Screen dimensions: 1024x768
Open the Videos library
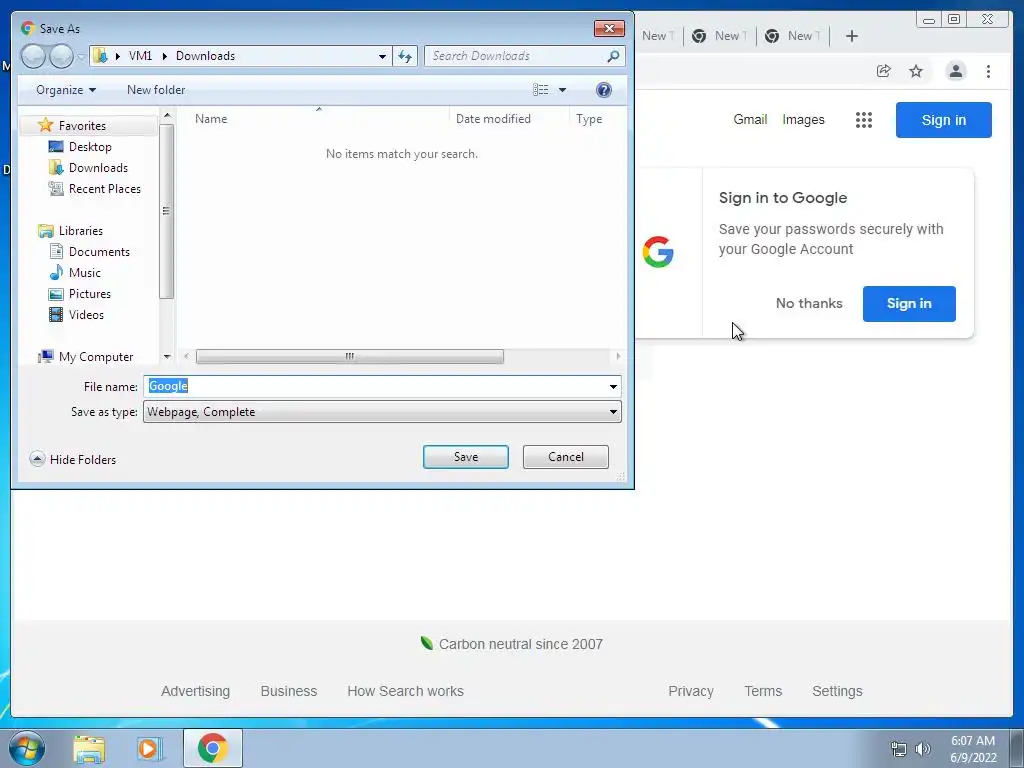tap(86, 315)
